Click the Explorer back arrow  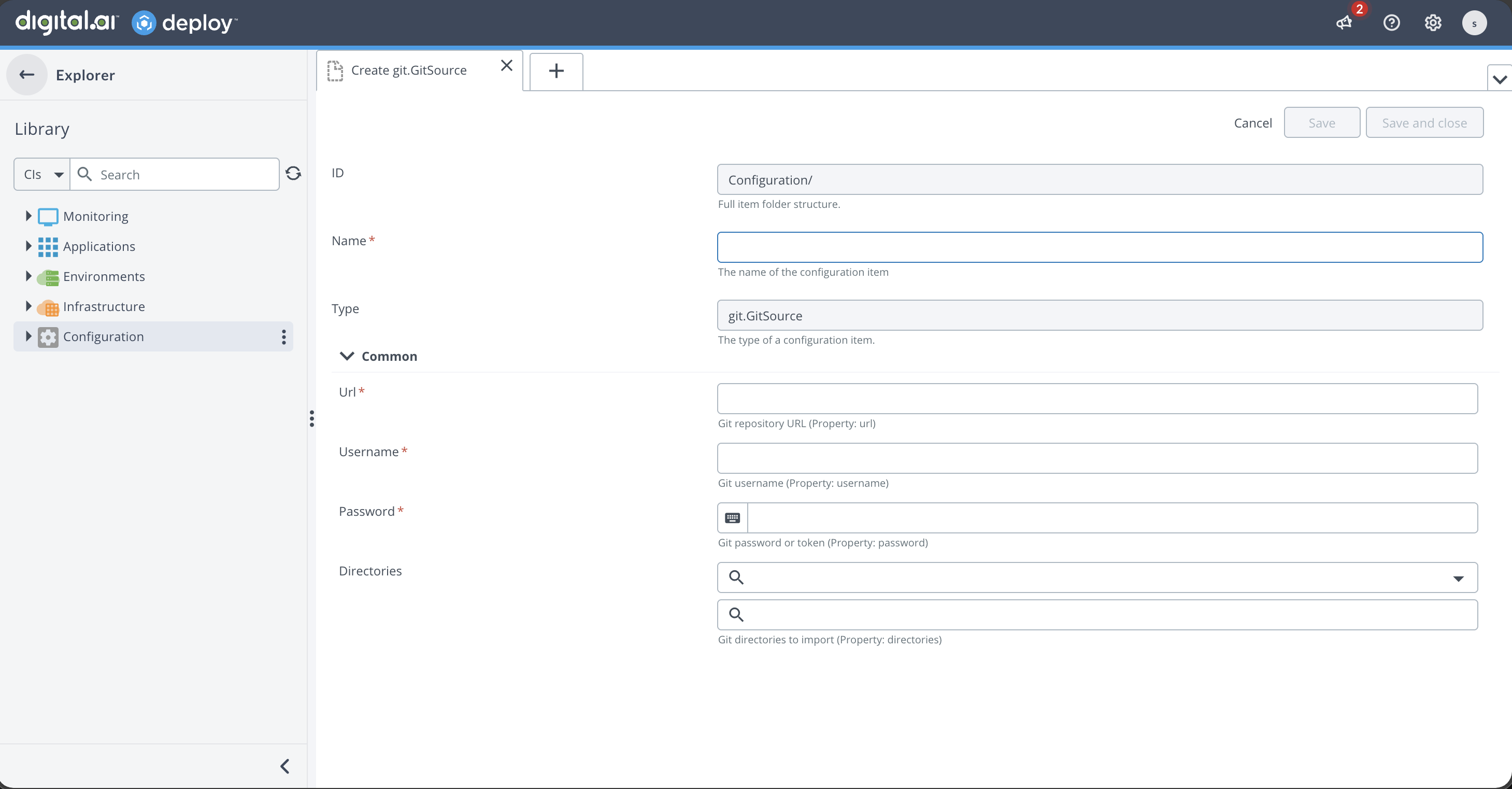27,75
